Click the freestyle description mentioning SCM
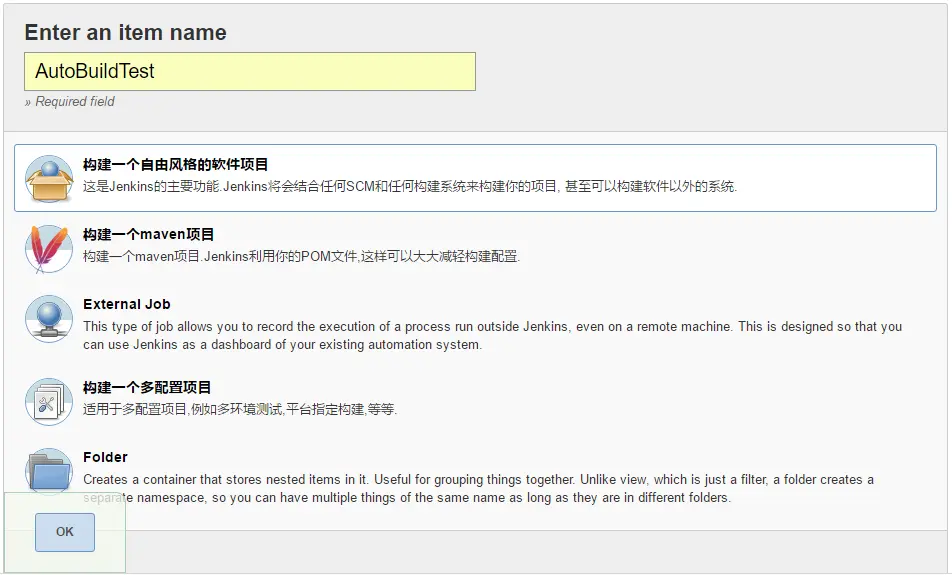Viewport: 952px width, 575px height. click(x=410, y=187)
